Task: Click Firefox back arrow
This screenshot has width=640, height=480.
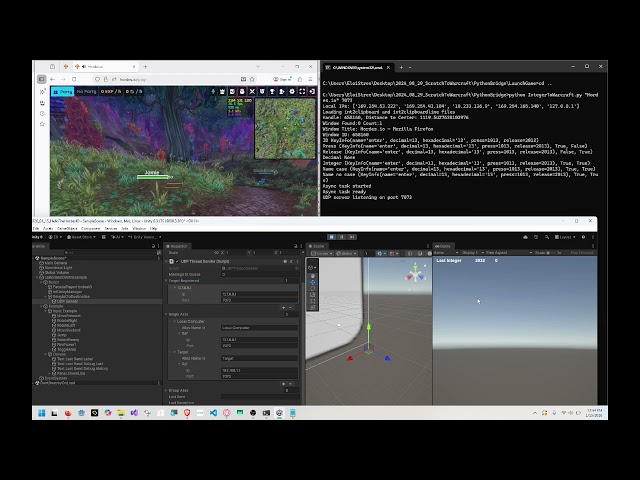Action: (x=52, y=79)
